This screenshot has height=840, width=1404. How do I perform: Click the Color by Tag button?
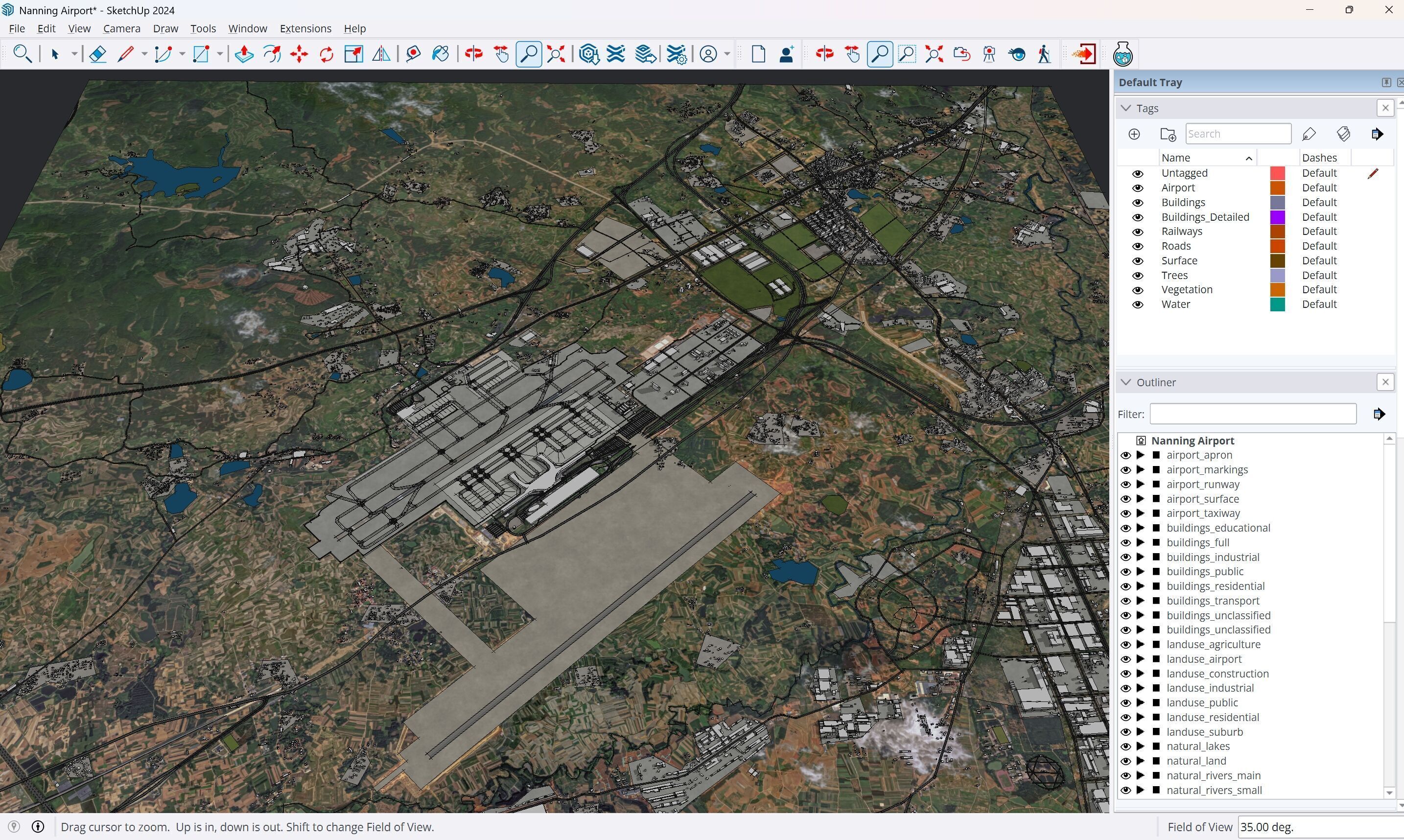pyautogui.click(x=1343, y=134)
